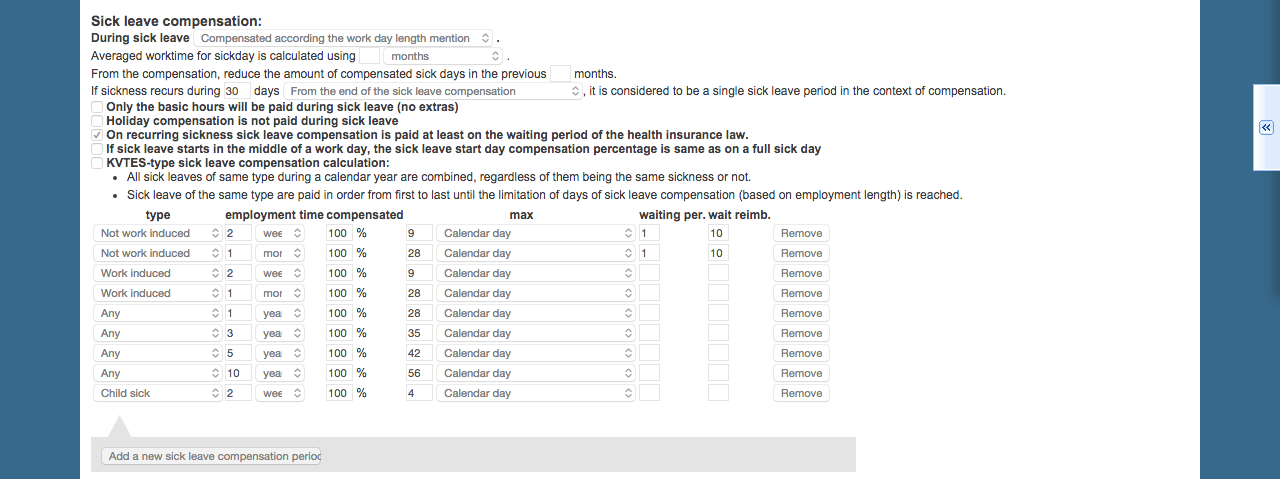
Task: Uncheck recurring sickness waiting period checkbox
Action: pyautogui.click(x=97, y=135)
